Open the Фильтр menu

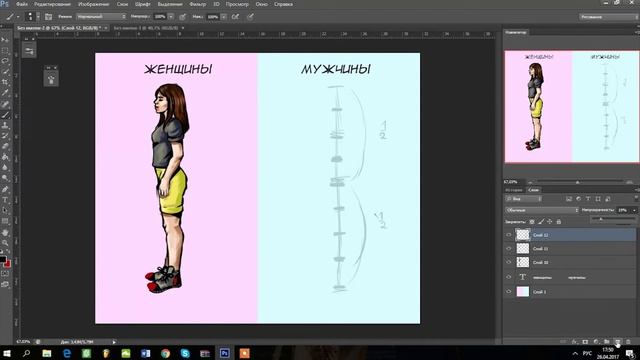pyautogui.click(x=198, y=4)
